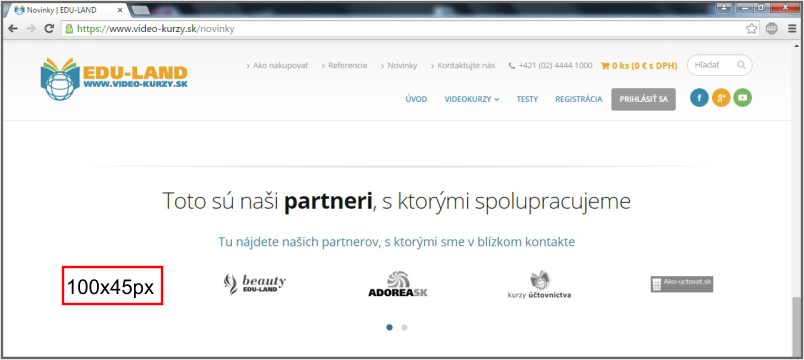Click the shopping cart icon
Image resolution: width=804 pixels, height=360 pixels.
[x=605, y=66]
